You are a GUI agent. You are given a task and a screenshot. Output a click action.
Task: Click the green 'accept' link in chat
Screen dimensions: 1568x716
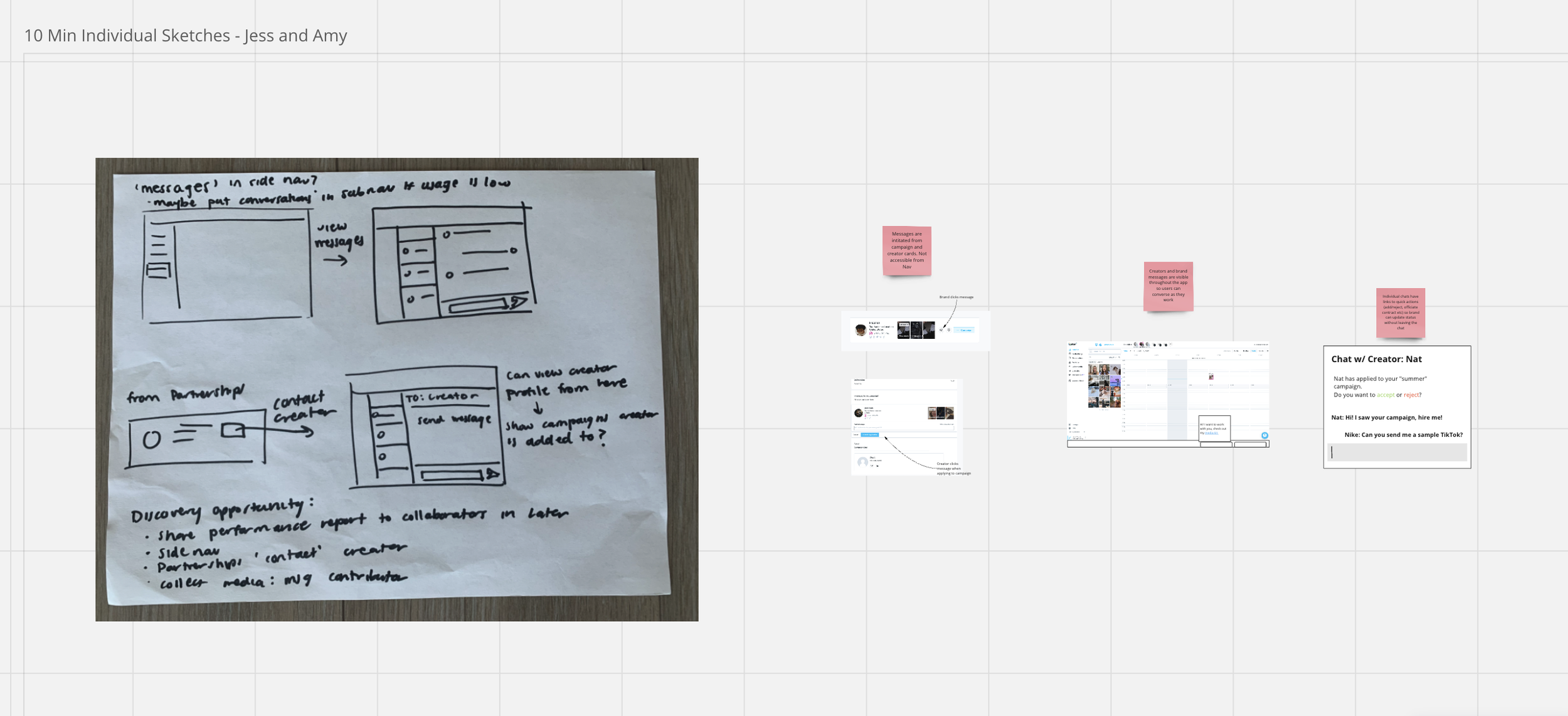pos(1385,395)
